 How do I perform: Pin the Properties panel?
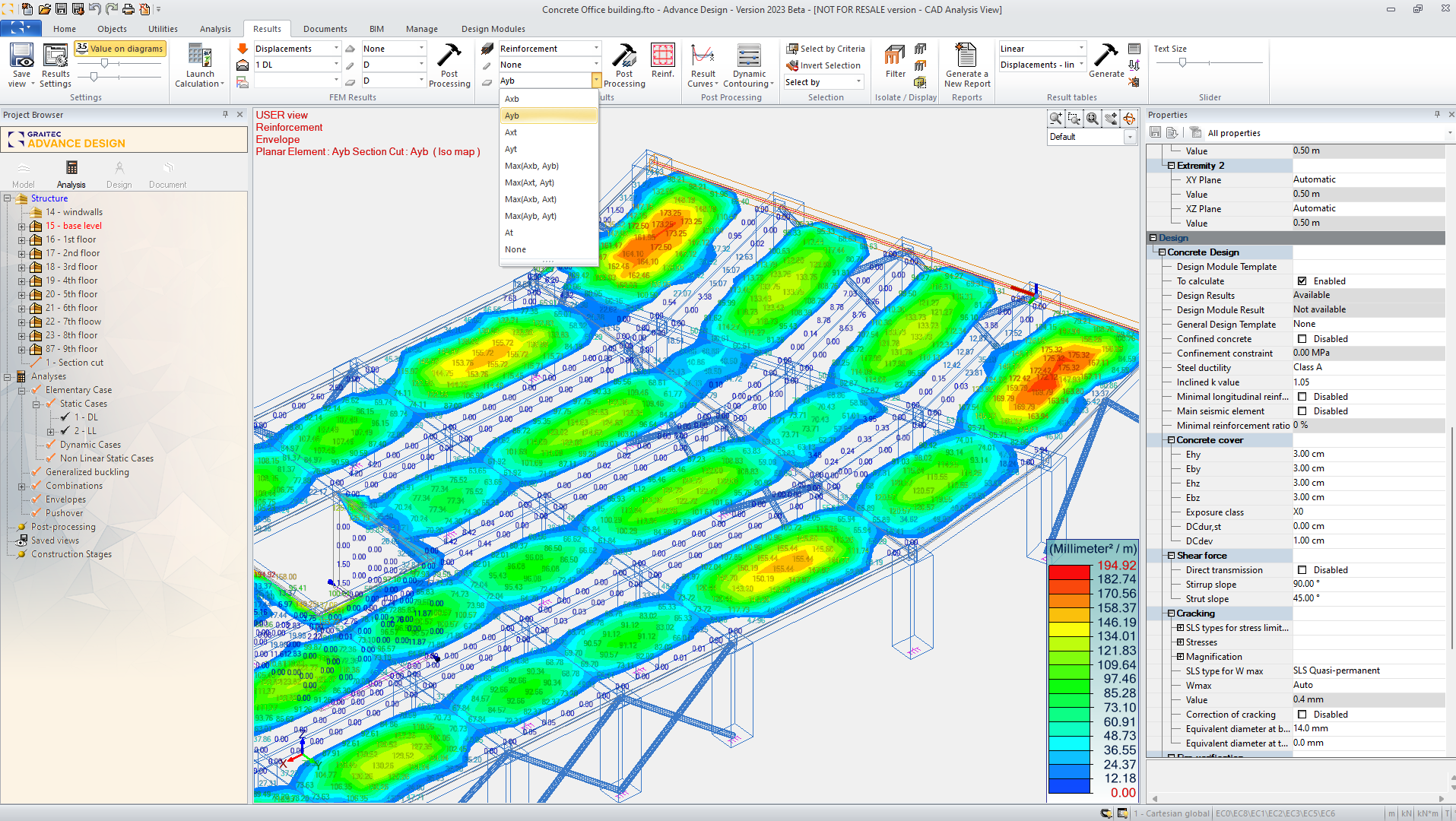[1437, 115]
